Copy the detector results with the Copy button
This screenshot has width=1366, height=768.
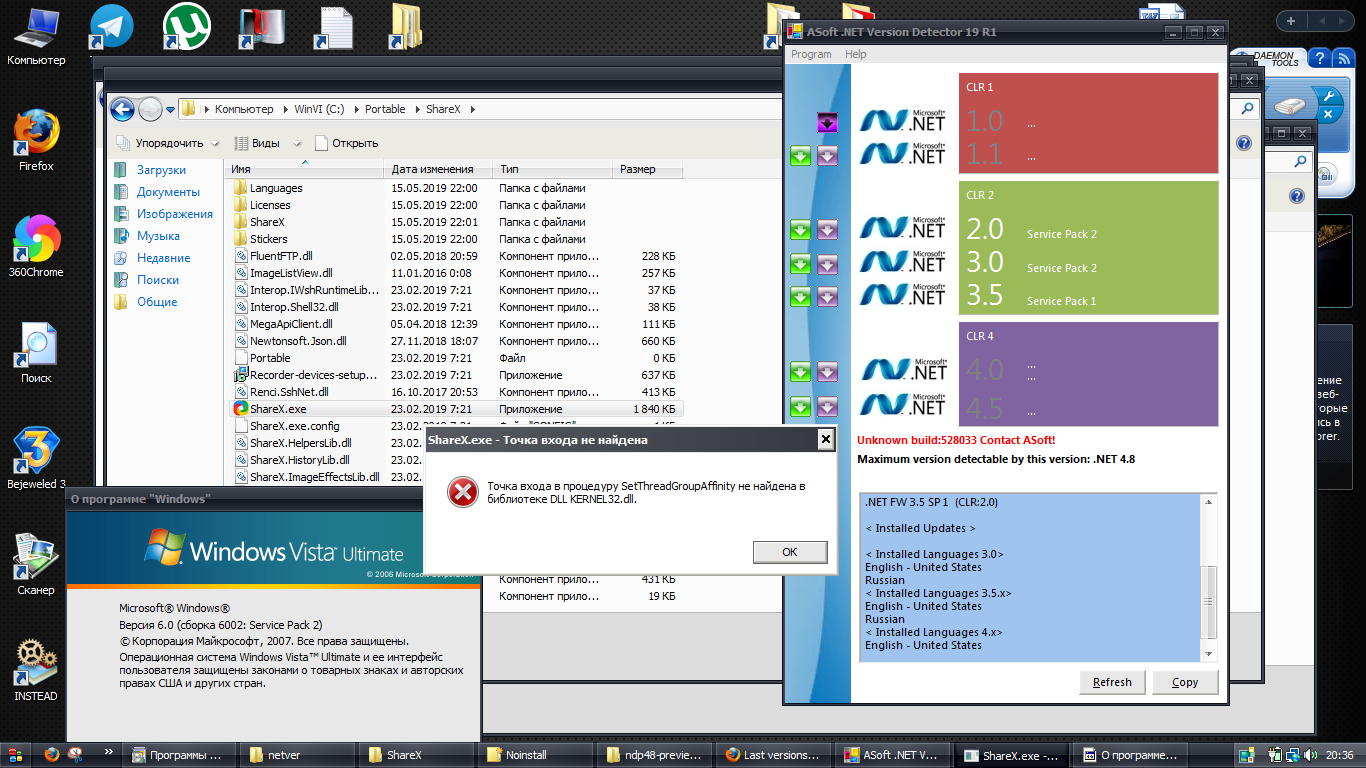click(1185, 682)
